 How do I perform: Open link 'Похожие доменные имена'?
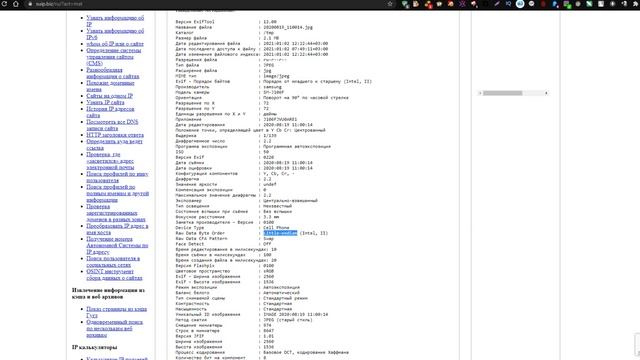110,86
